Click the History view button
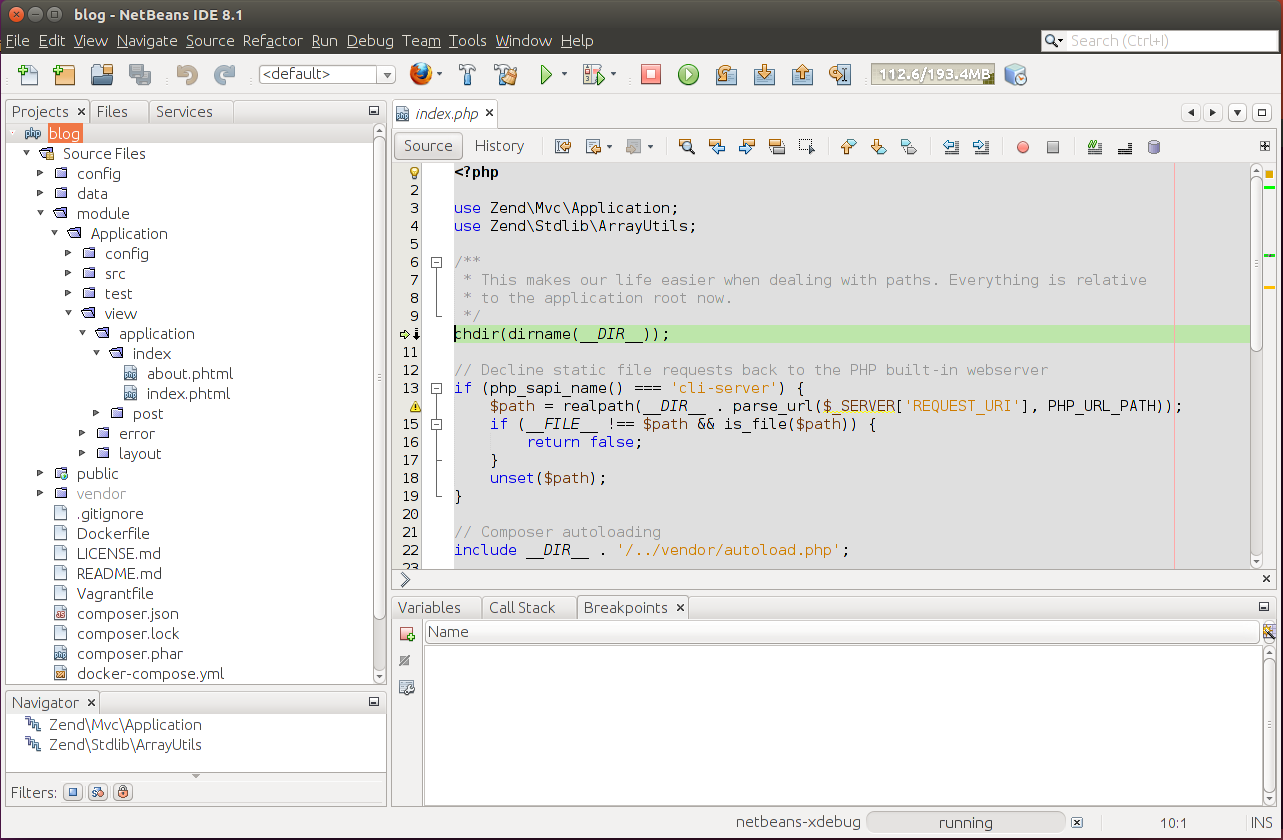The width and height of the screenshot is (1283, 840). click(499, 146)
